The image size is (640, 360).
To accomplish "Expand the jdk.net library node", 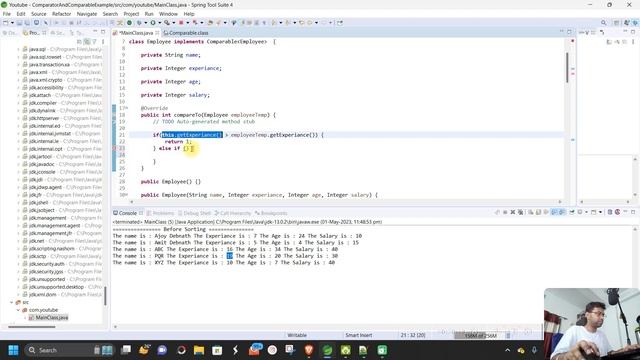I will (18, 241).
